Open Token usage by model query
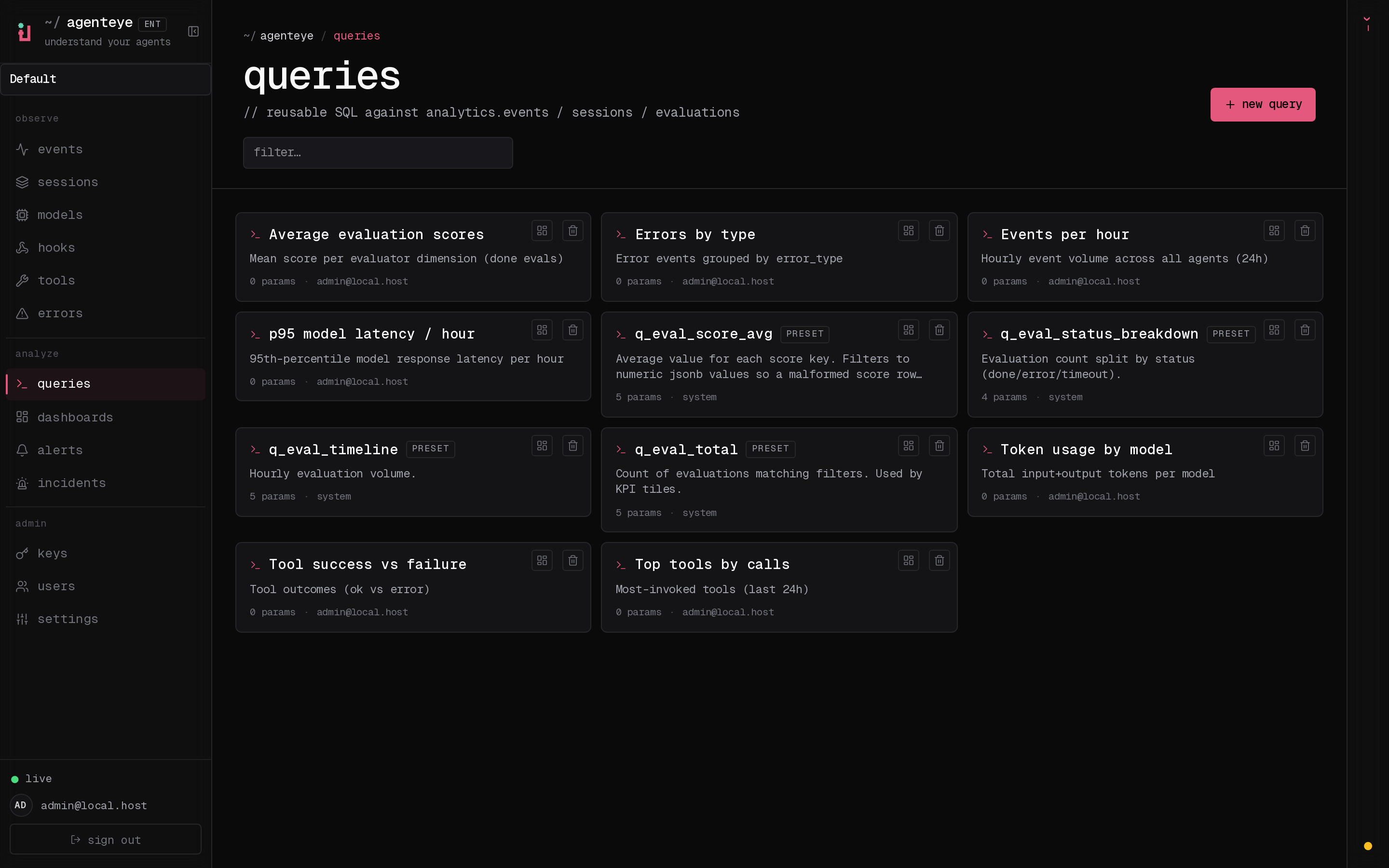This screenshot has height=868, width=1389. [x=1086, y=449]
